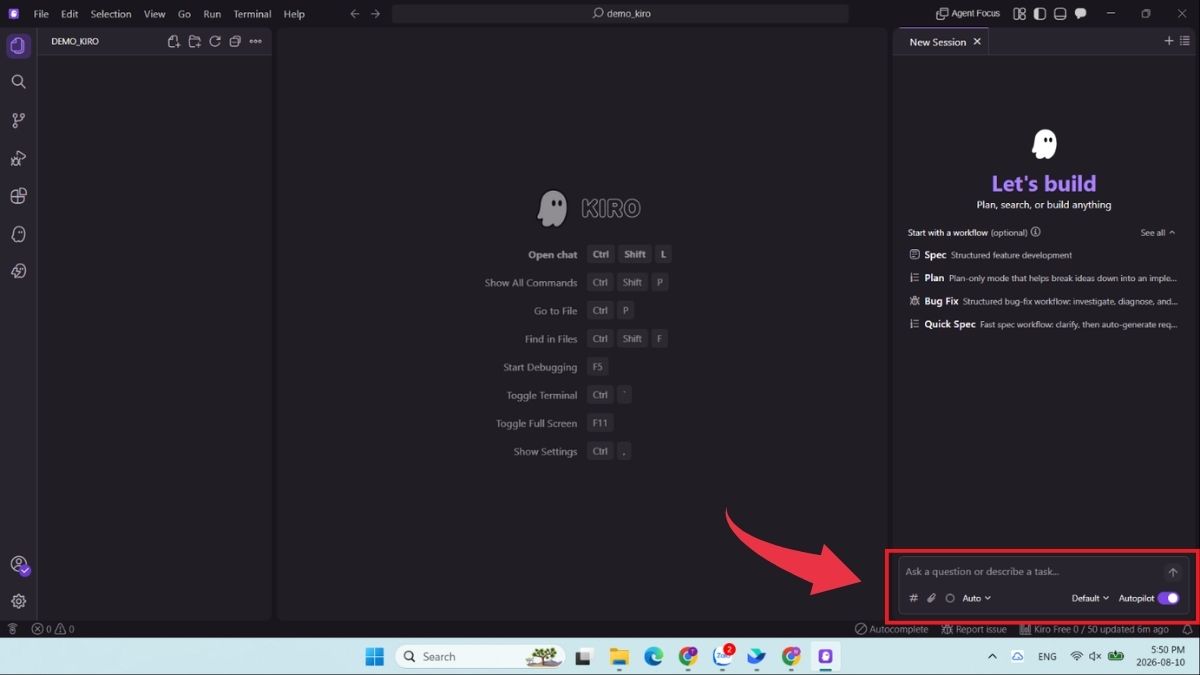Open the Extensions view icon

coord(18,196)
